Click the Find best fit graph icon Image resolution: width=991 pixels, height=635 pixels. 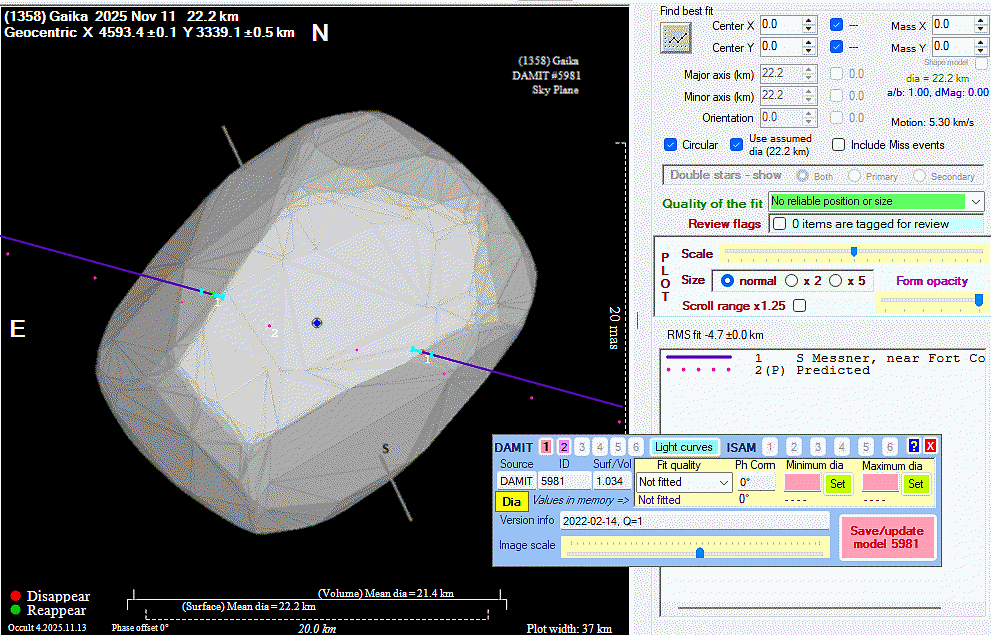677,37
